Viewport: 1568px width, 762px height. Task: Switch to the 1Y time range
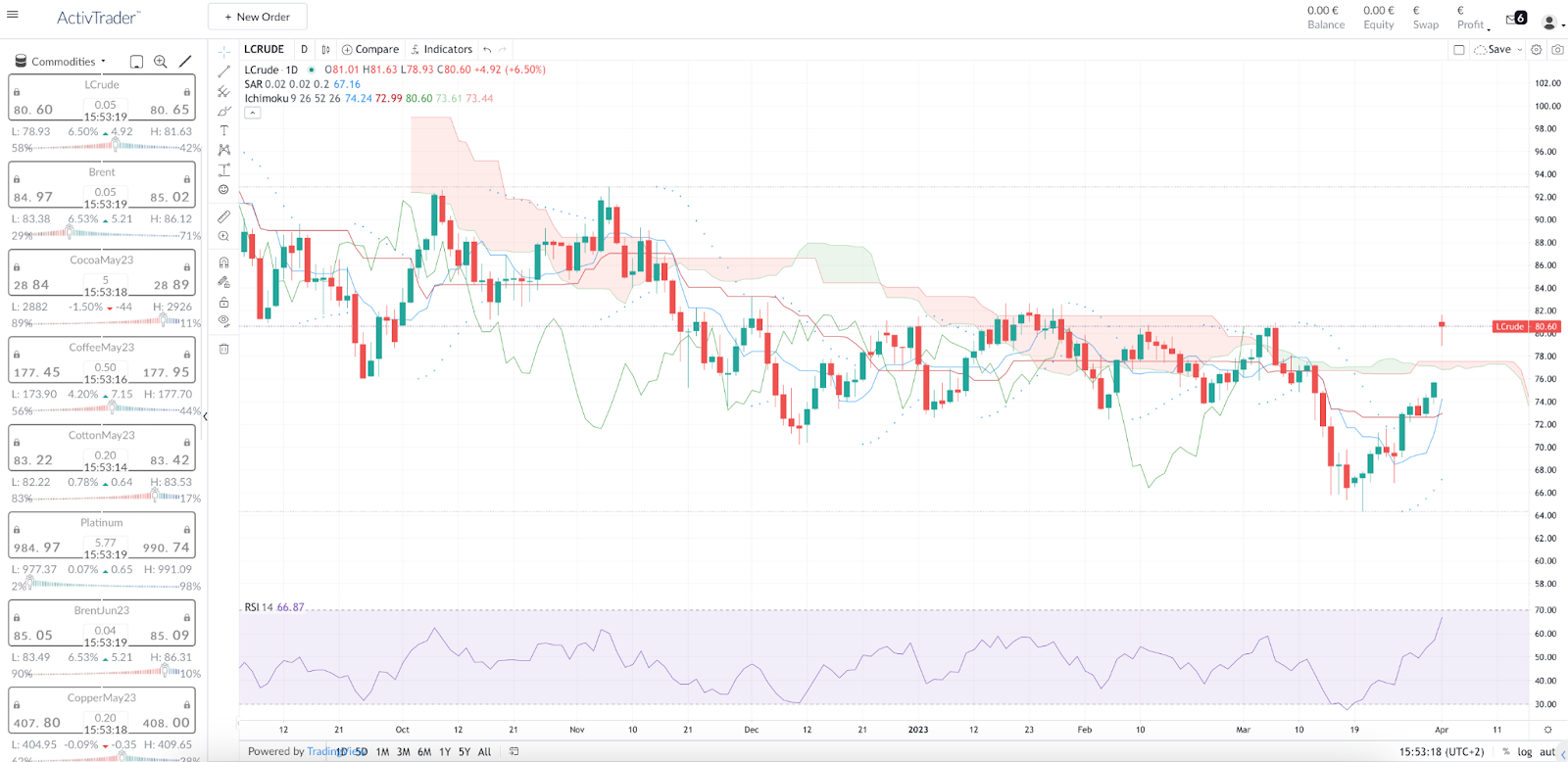(x=445, y=752)
